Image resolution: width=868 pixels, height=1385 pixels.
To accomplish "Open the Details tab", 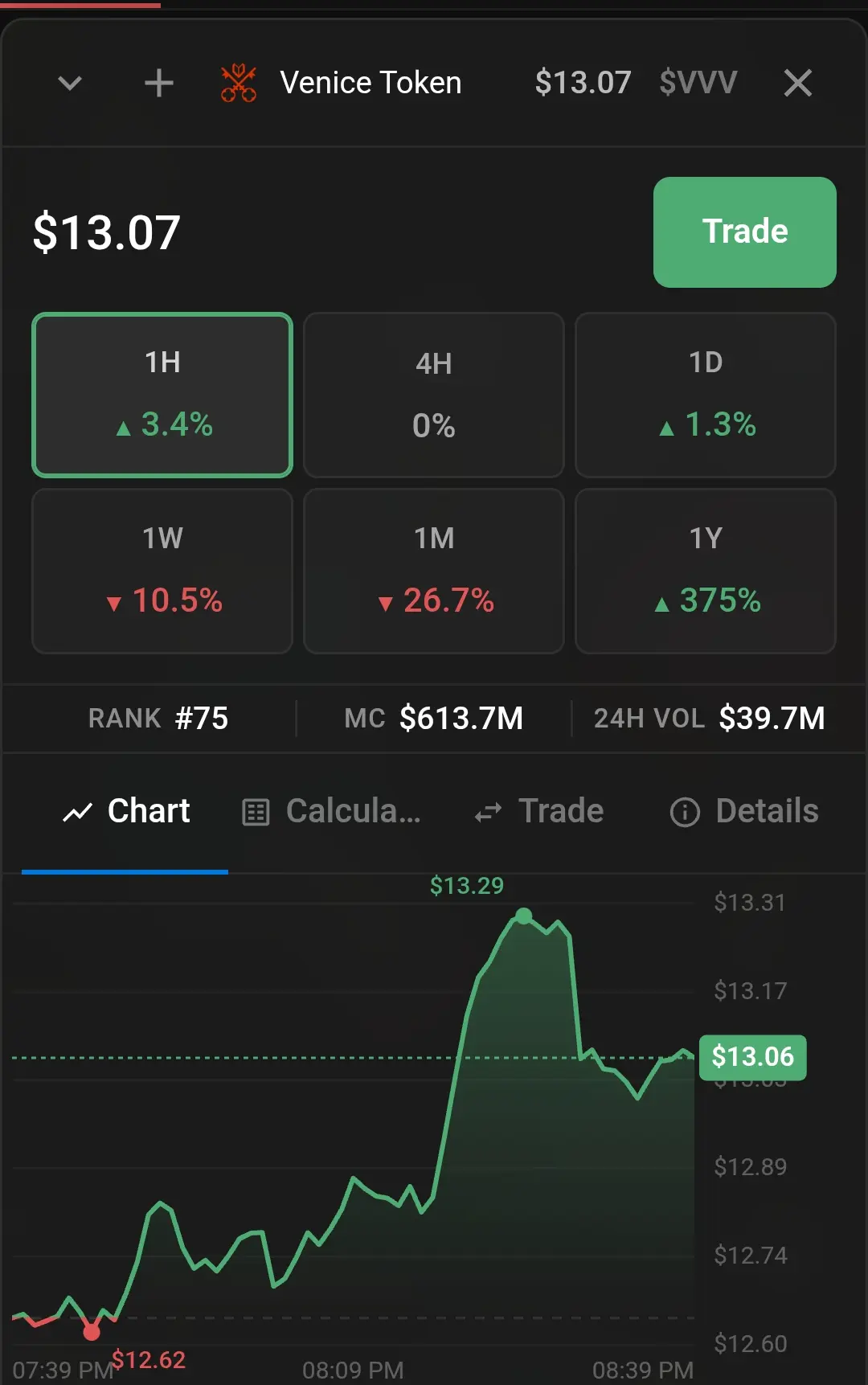I will [x=744, y=812].
